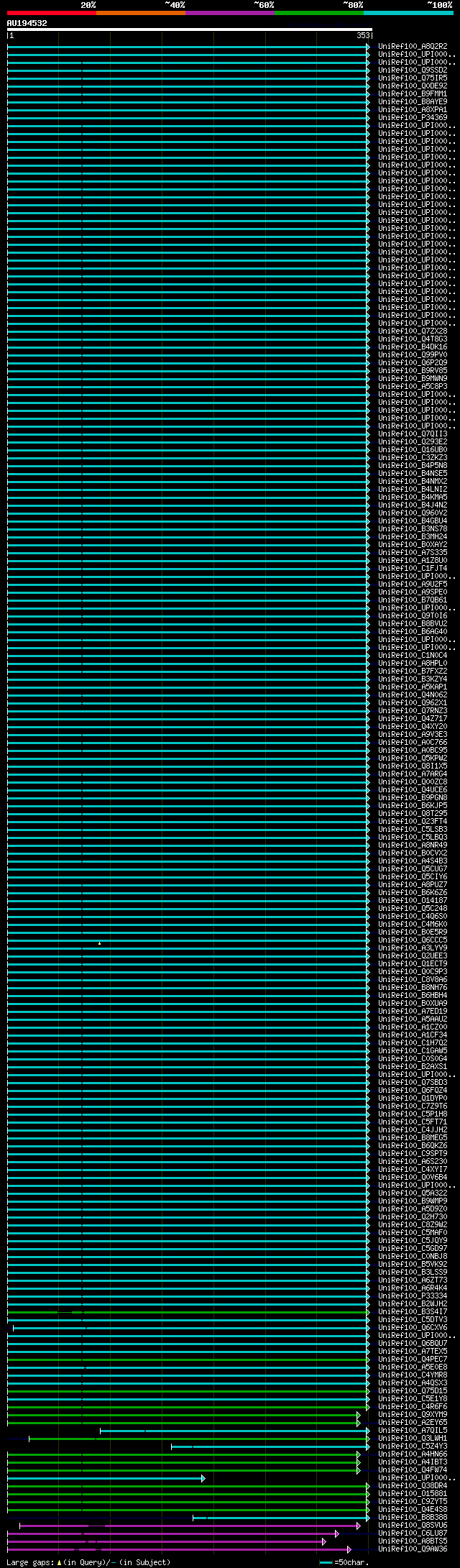The width and height of the screenshot is (460, 1568).
Task: Click hit label UniRef100_Q4PEC7
Action: tap(413, 1359)
